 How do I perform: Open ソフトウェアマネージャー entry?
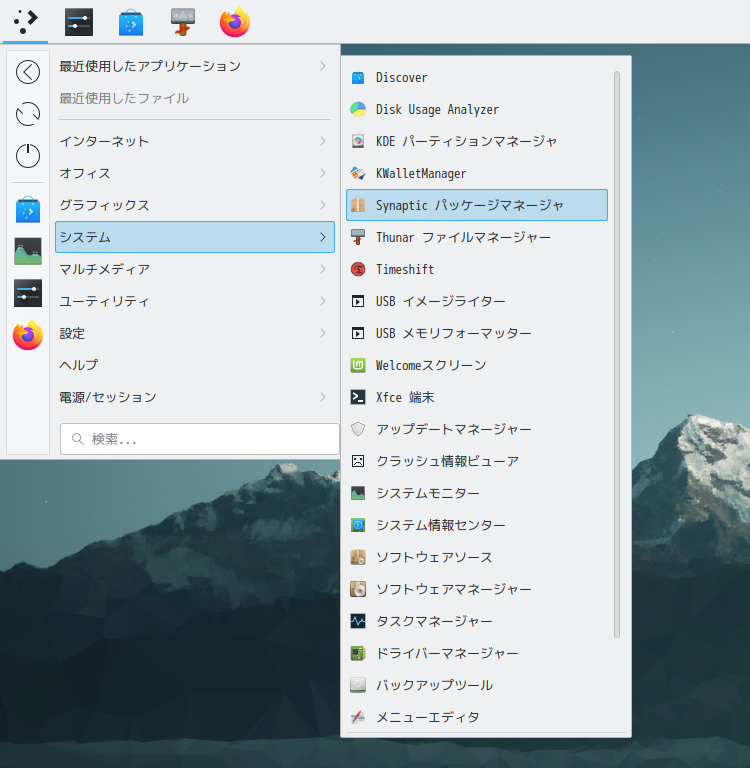tap(477, 589)
